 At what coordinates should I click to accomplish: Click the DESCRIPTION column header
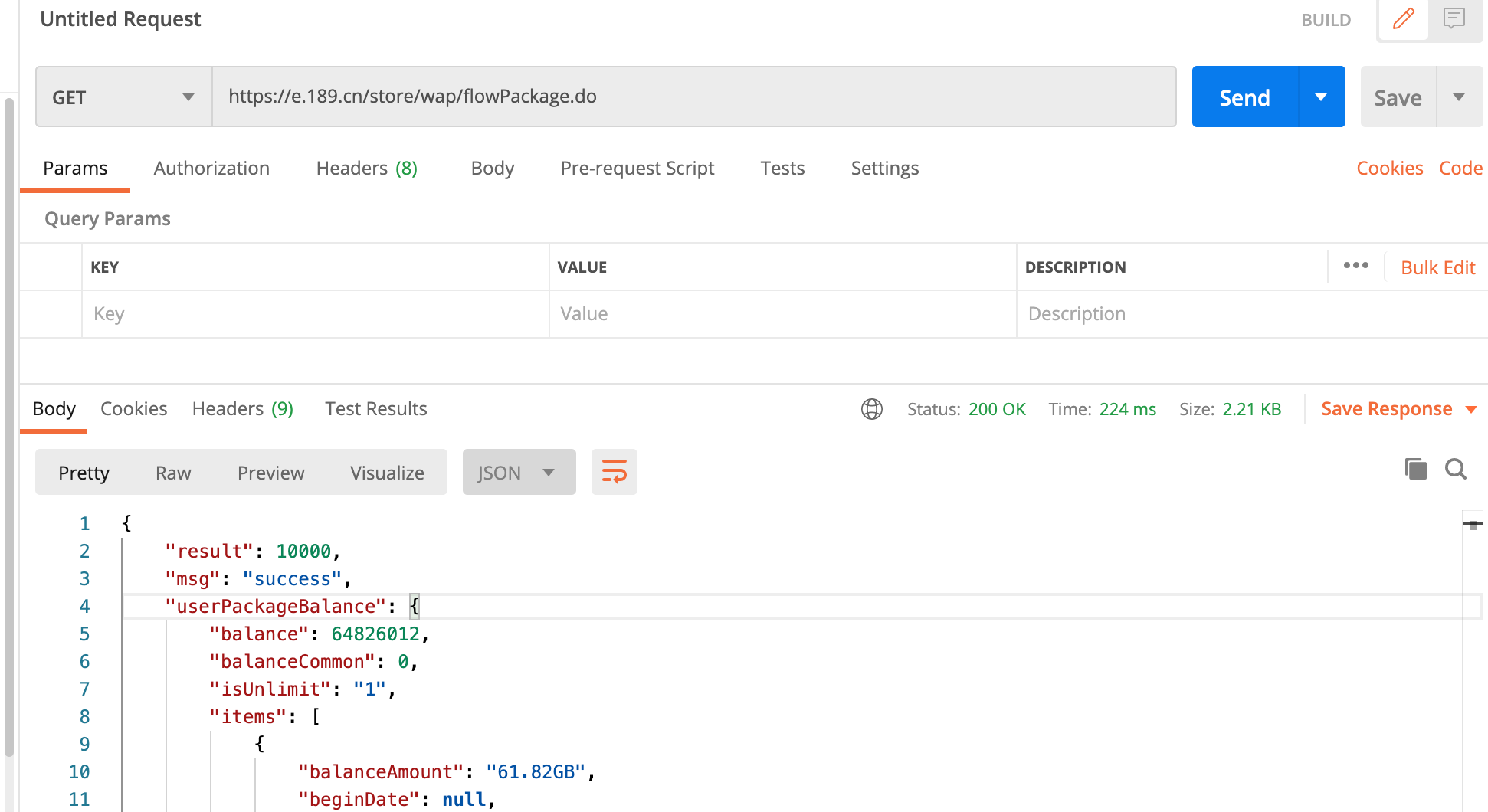(x=1075, y=267)
